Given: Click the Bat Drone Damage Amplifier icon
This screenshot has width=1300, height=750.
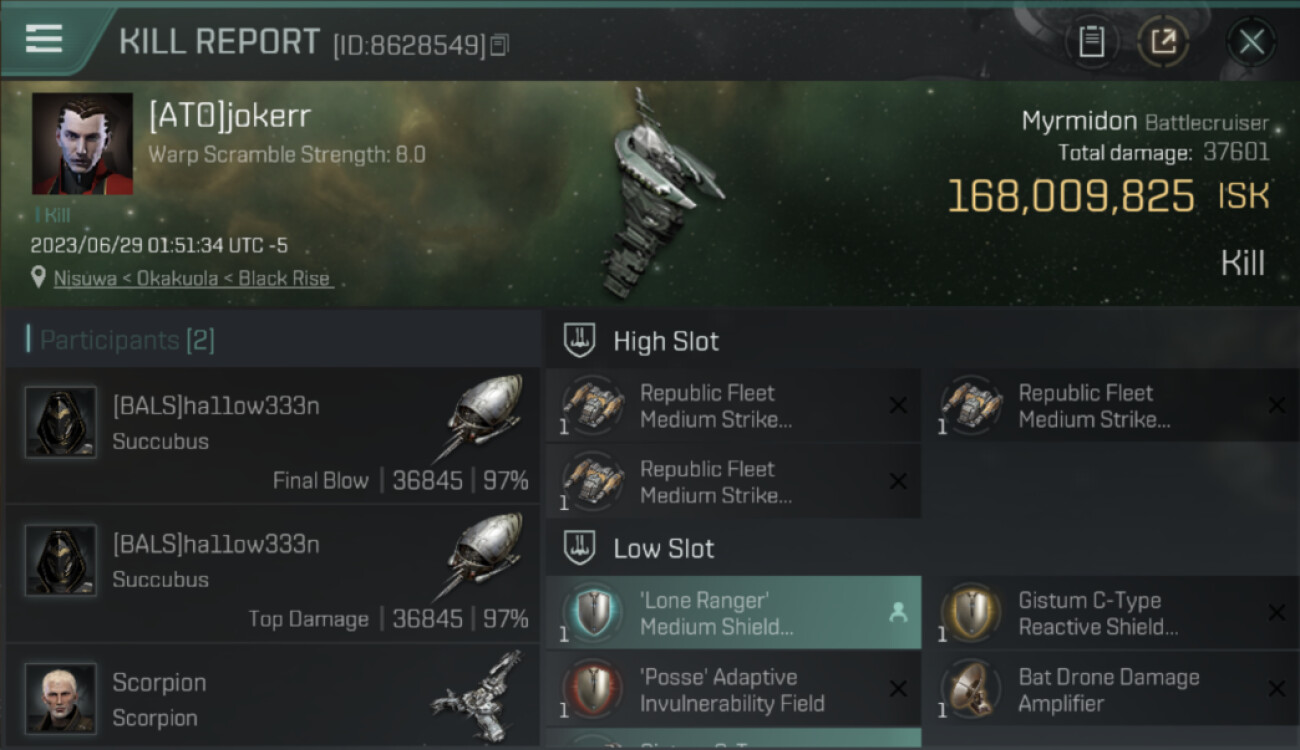Looking at the screenshot, I should click(x=971, y=689).
